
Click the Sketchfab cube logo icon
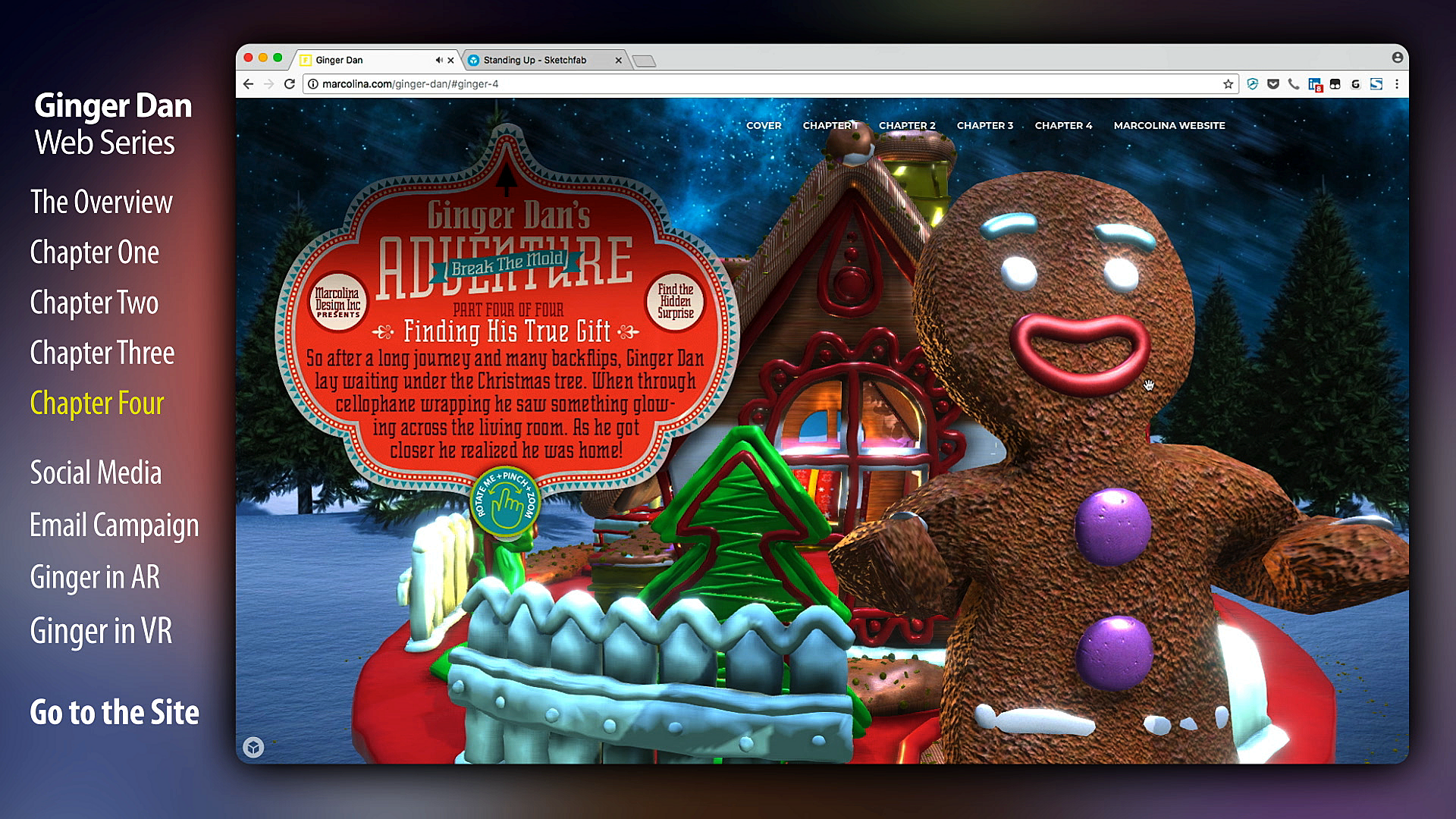(x=253, y=748)
